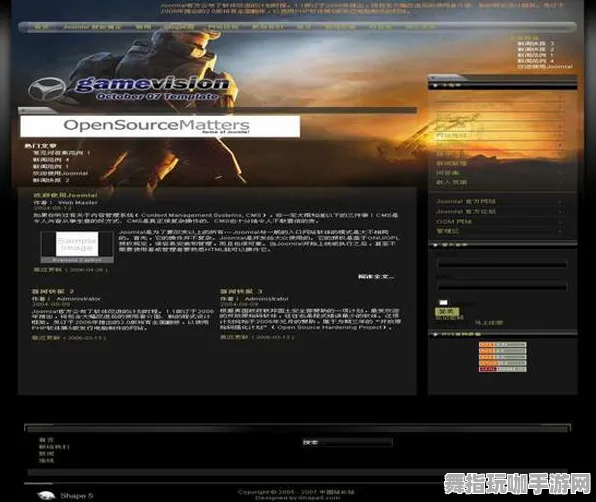The width and height of the screenshot is (596, 502).
Task: Open the OpenSourceMatters banner
Action: (160, 126)
